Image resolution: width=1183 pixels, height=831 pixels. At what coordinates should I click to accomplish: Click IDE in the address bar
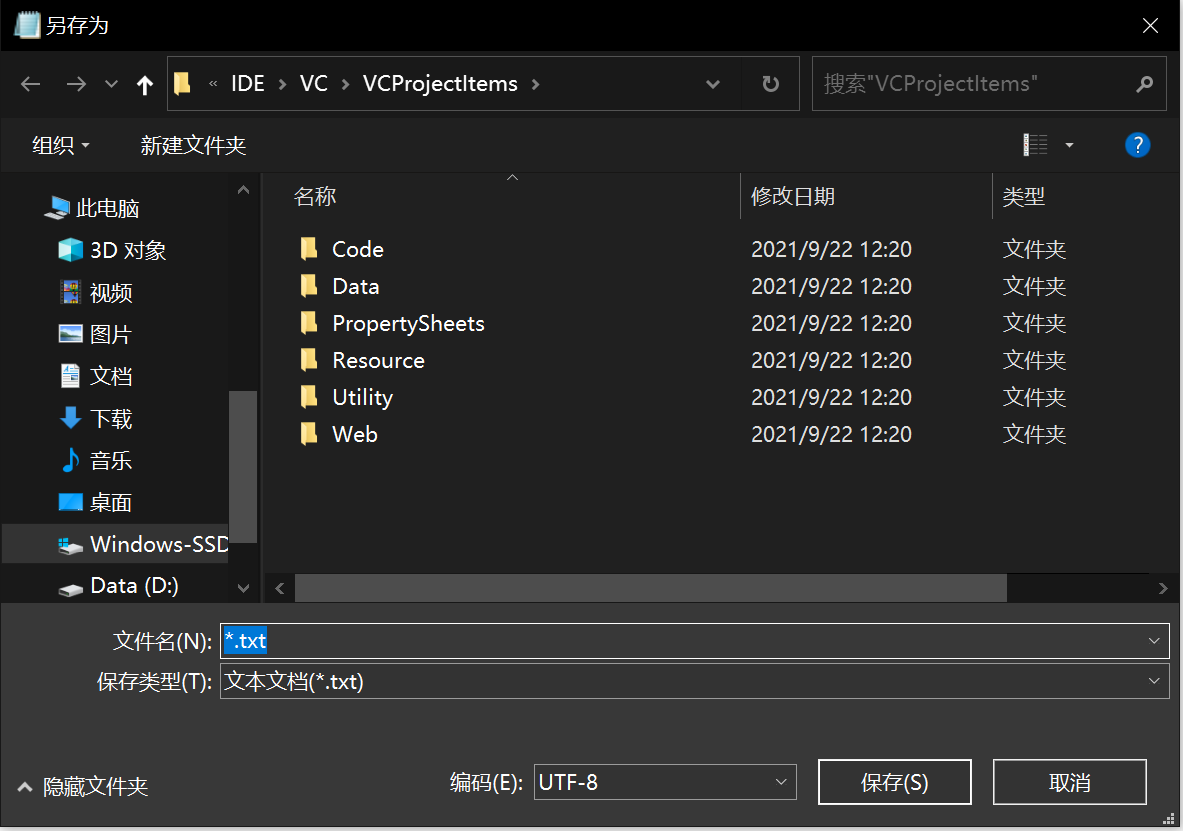(247, 83)
